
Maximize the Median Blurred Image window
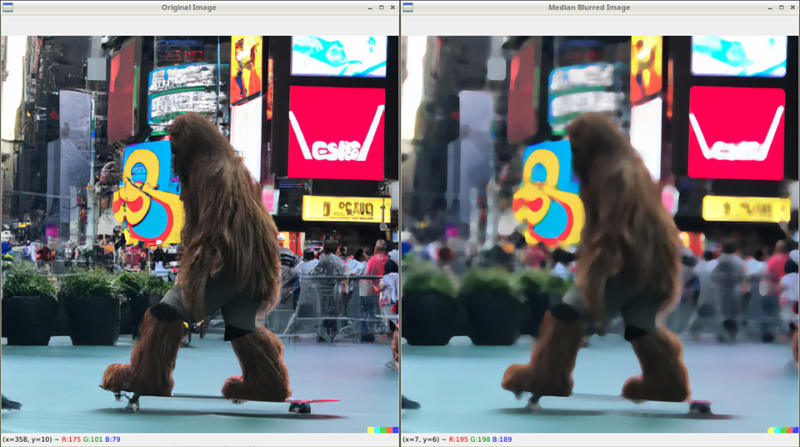[x=781, y=8]
